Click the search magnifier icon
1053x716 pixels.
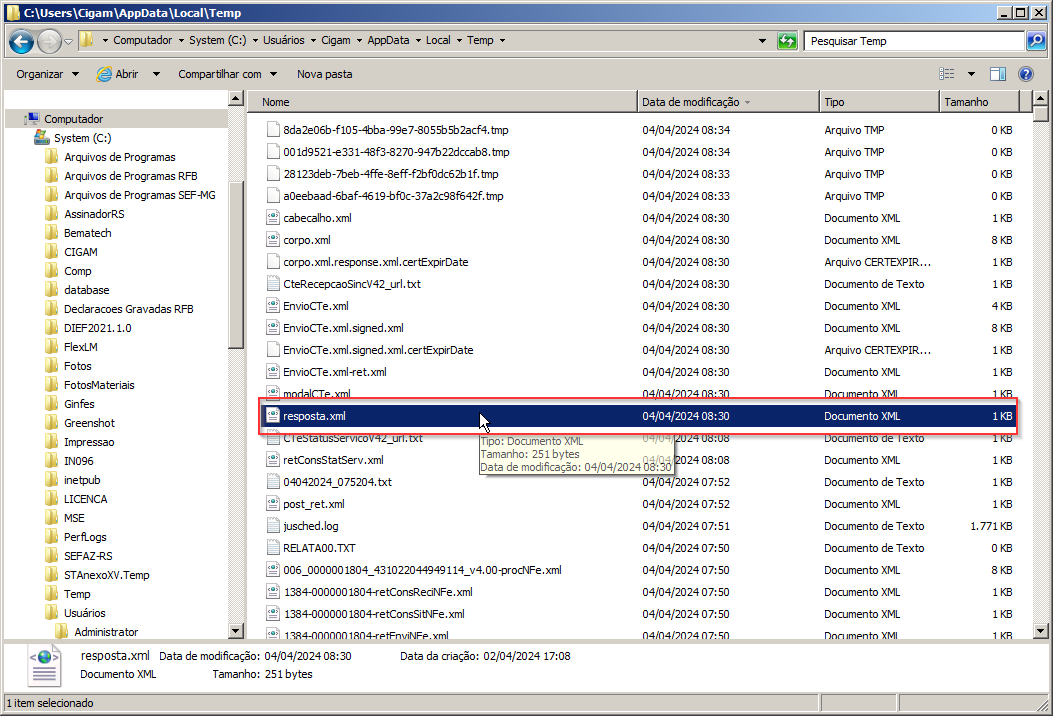1036,41
